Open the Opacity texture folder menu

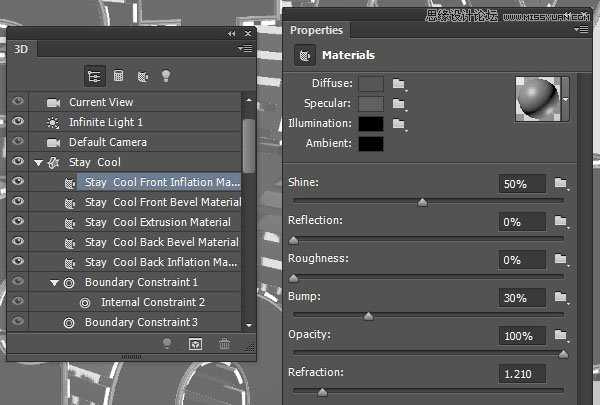pos(561,335)
